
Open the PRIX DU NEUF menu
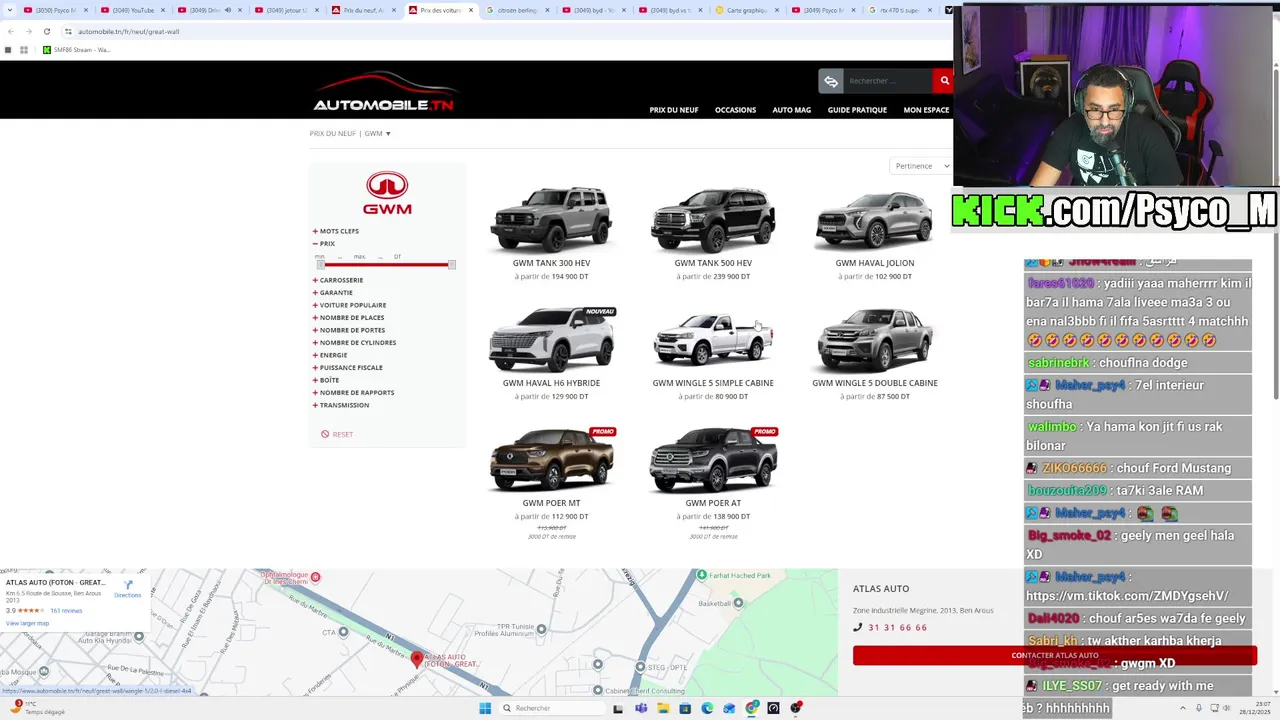(x=674, y=110)
